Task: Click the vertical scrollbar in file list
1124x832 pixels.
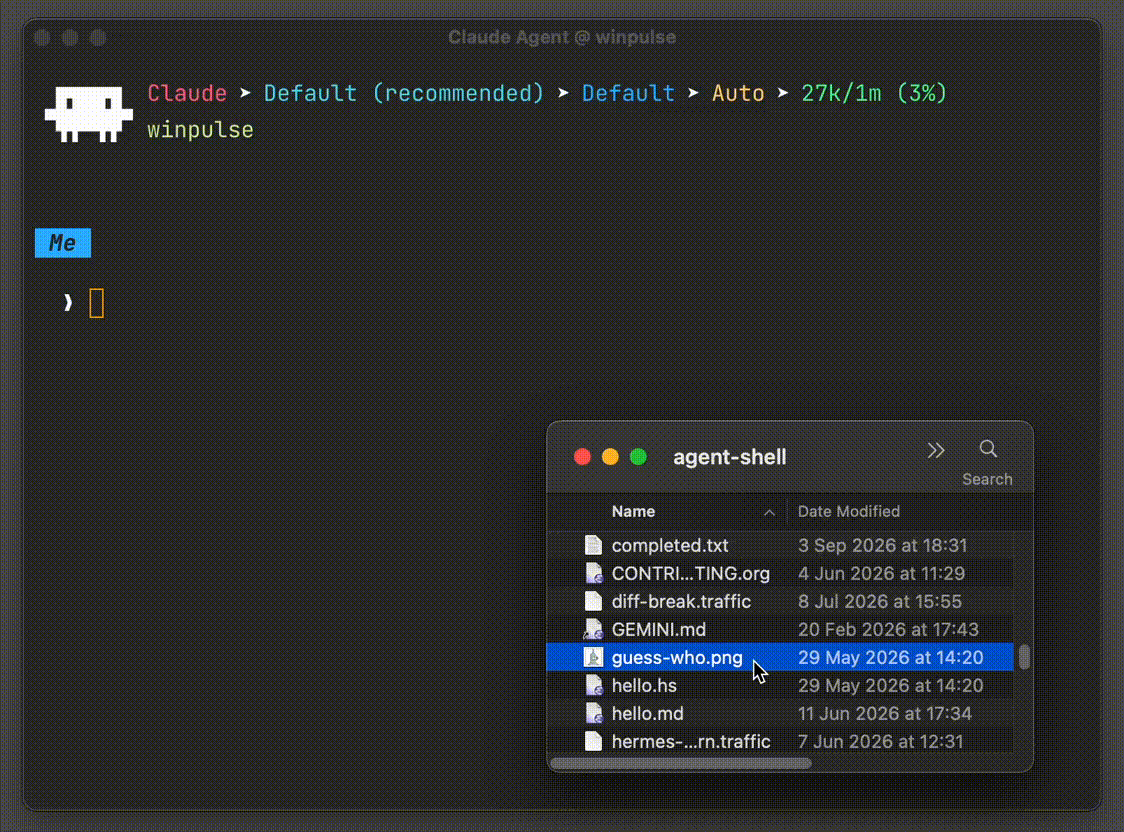Action: (x=1024, y=656)
